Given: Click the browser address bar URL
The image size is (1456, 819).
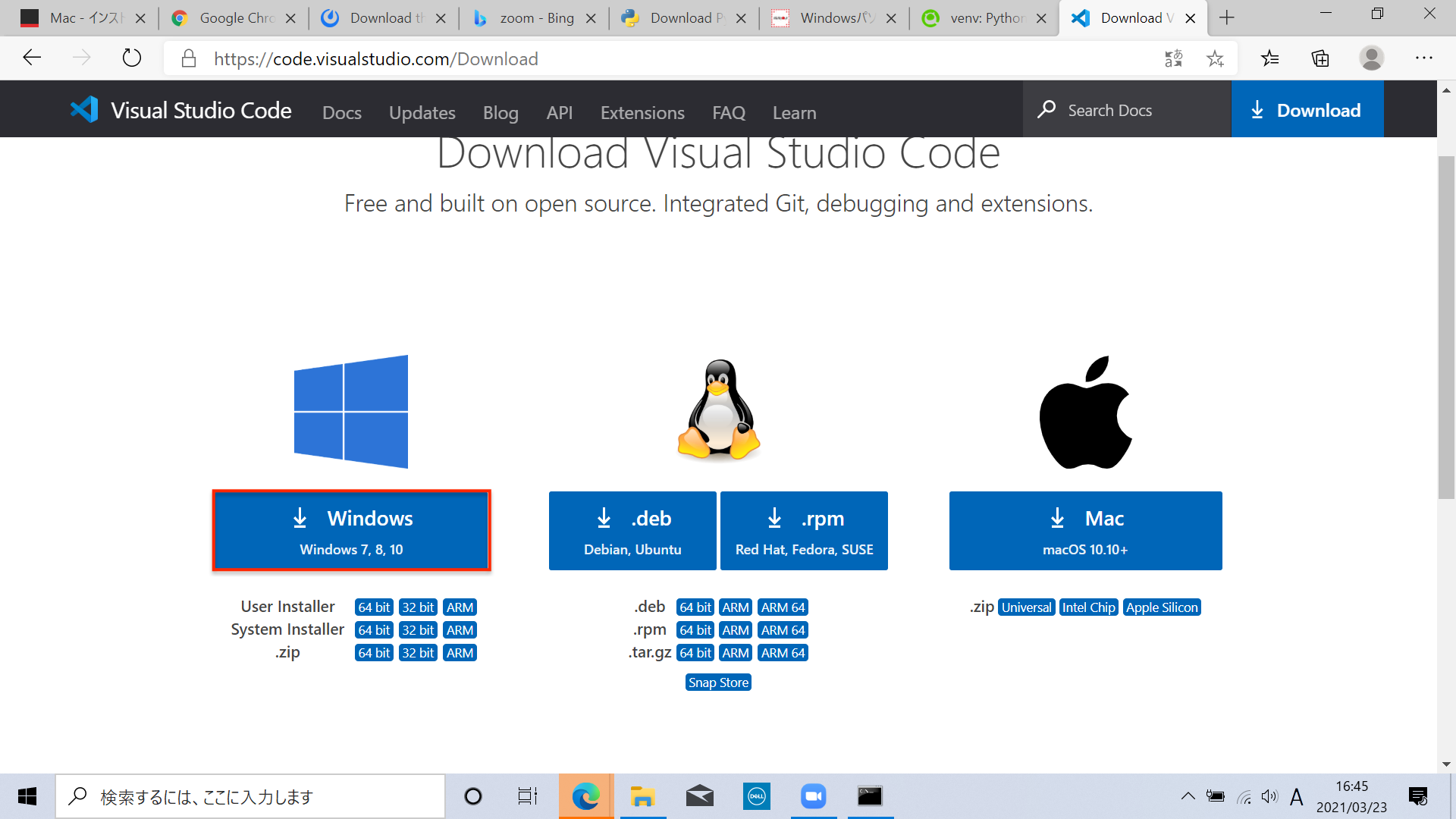Looking at the screenshot, I should [x=375, y=58].
